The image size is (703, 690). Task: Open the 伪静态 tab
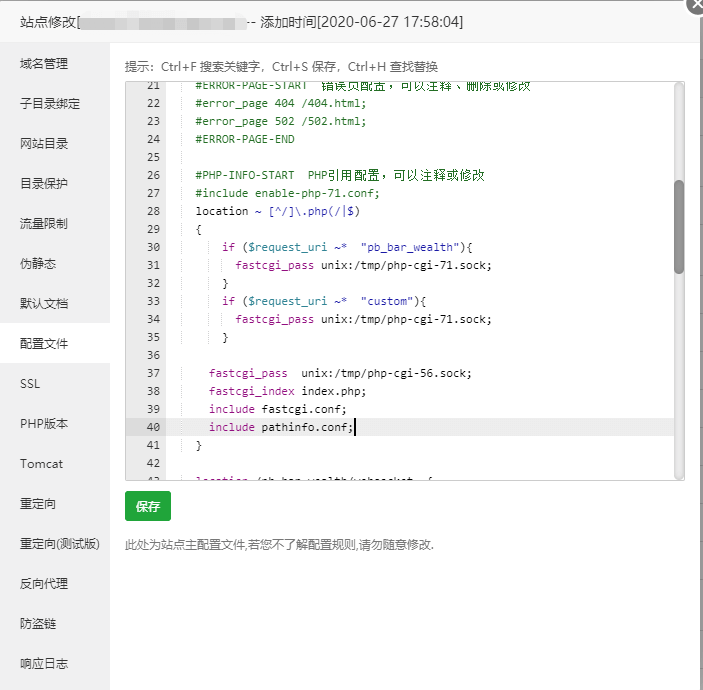38,263
